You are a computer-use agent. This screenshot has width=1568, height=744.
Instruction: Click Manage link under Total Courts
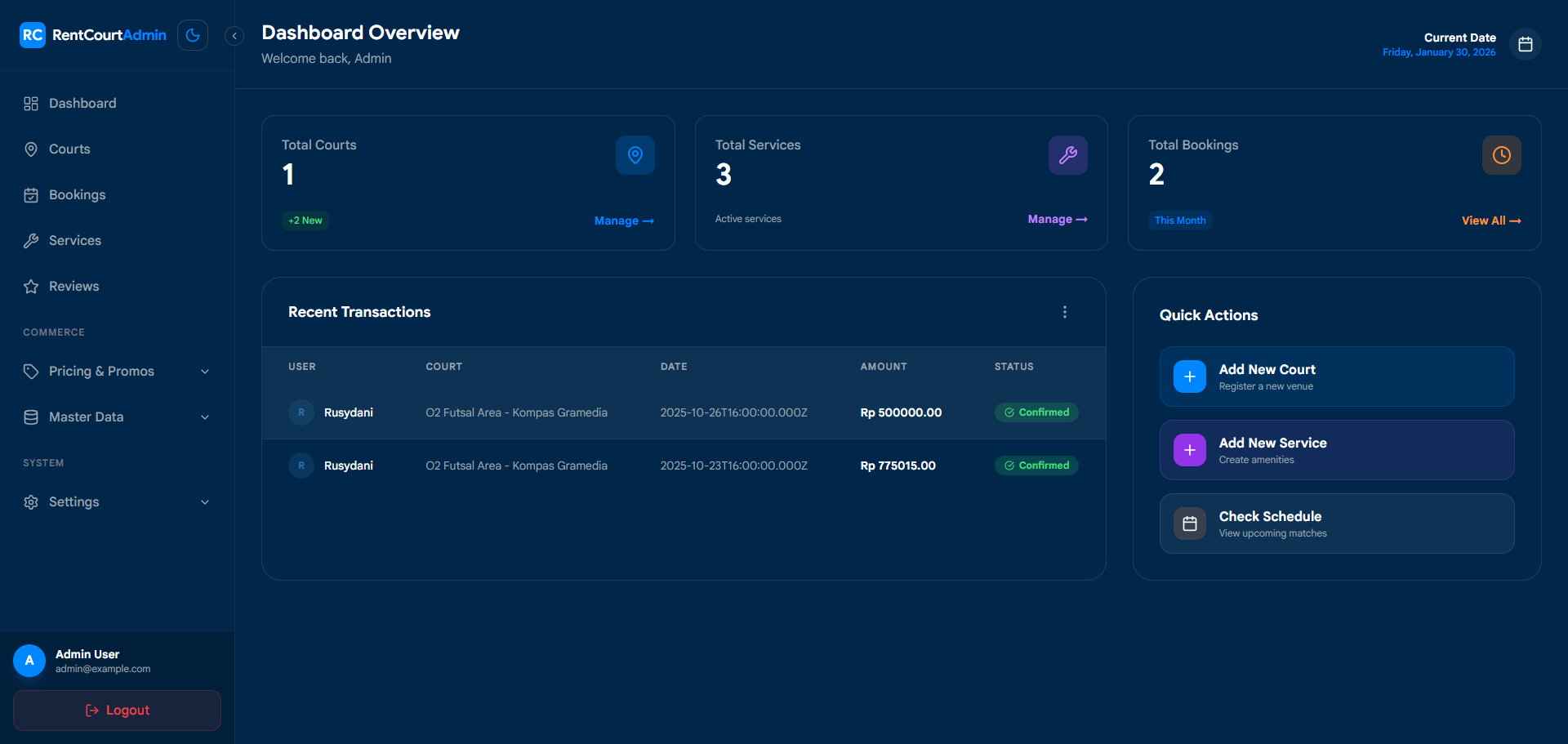click(624, 221)
